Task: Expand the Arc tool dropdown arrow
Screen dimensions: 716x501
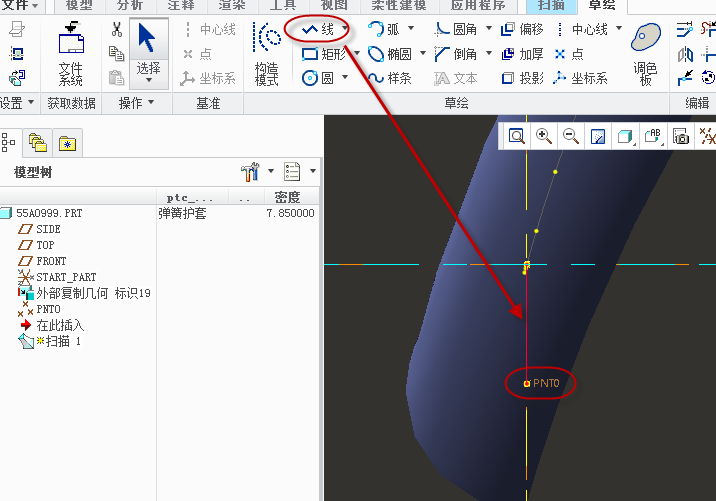Action: 411,29
